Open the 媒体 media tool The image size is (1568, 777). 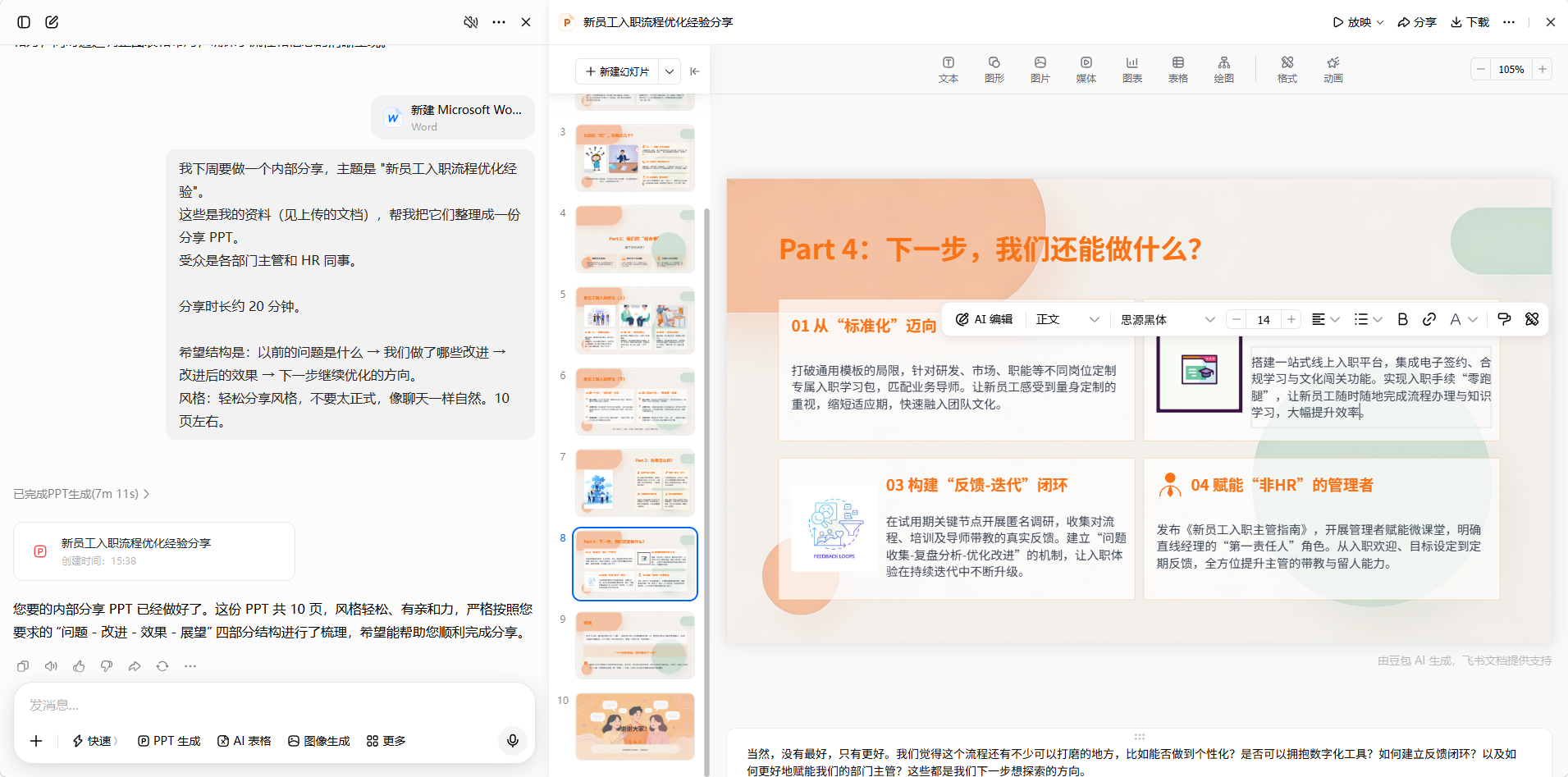[x=1086, y=70]
